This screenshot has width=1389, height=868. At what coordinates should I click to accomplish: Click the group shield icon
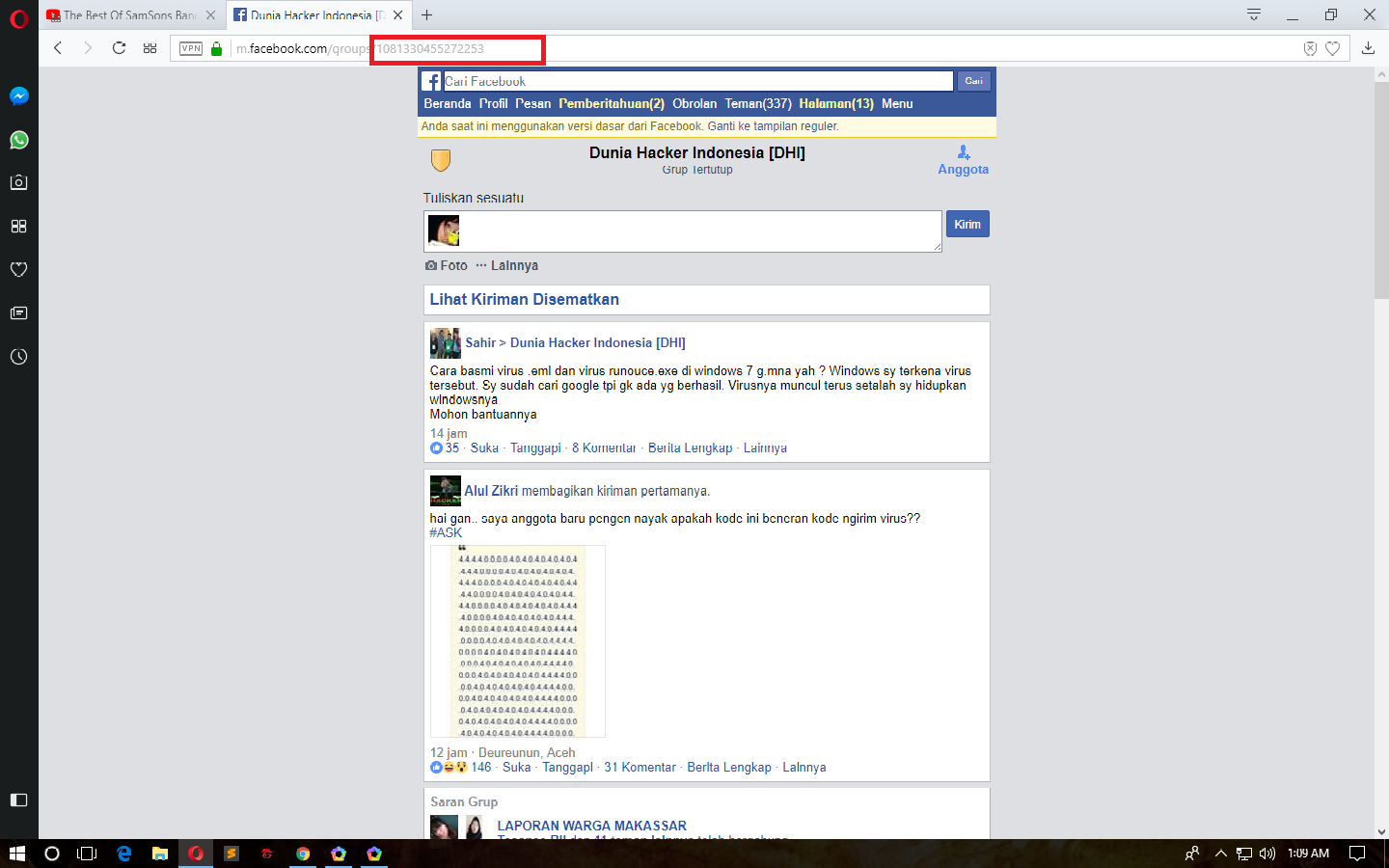pyautogui.click(x=441, y=160)
